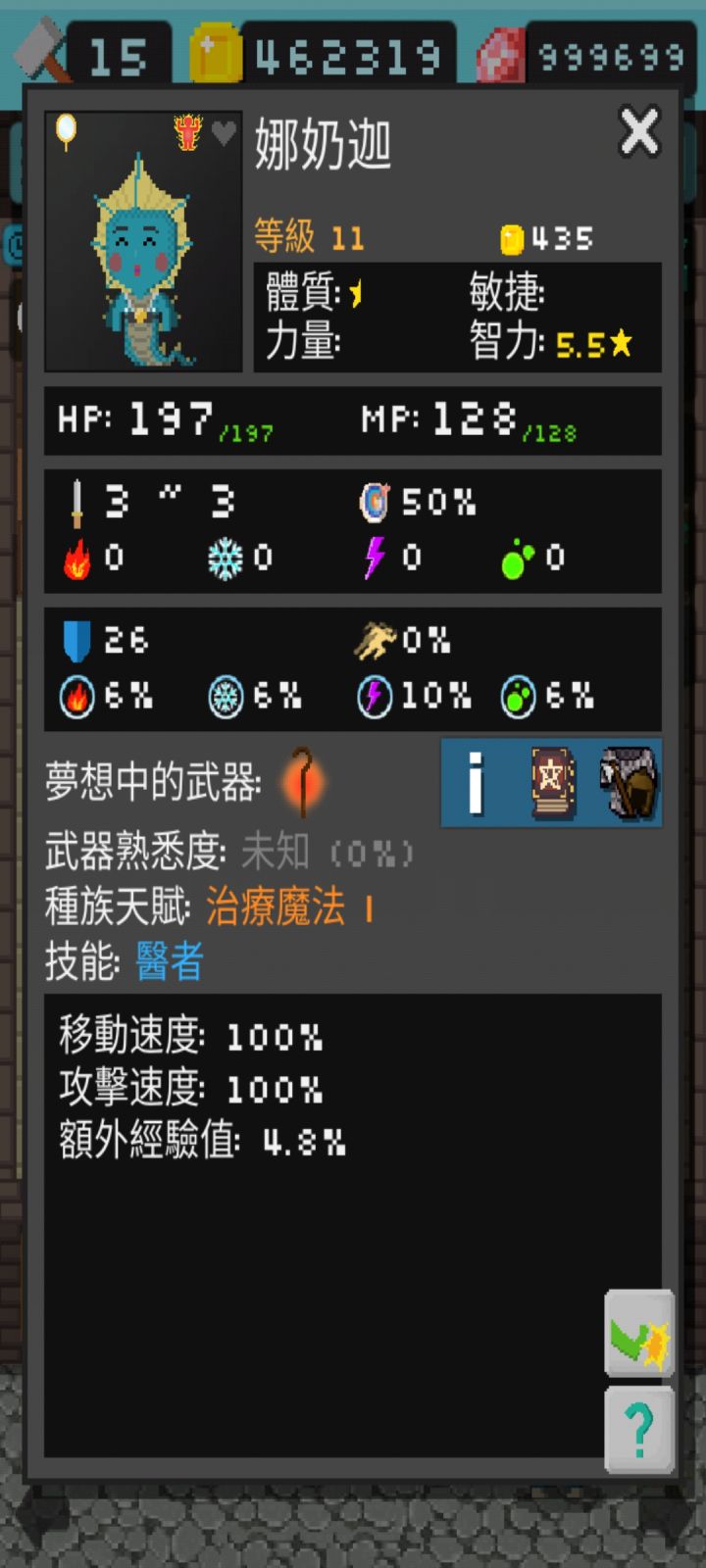Tap the green question mark help button
706x1568 pixels.
pos(638,1430)
